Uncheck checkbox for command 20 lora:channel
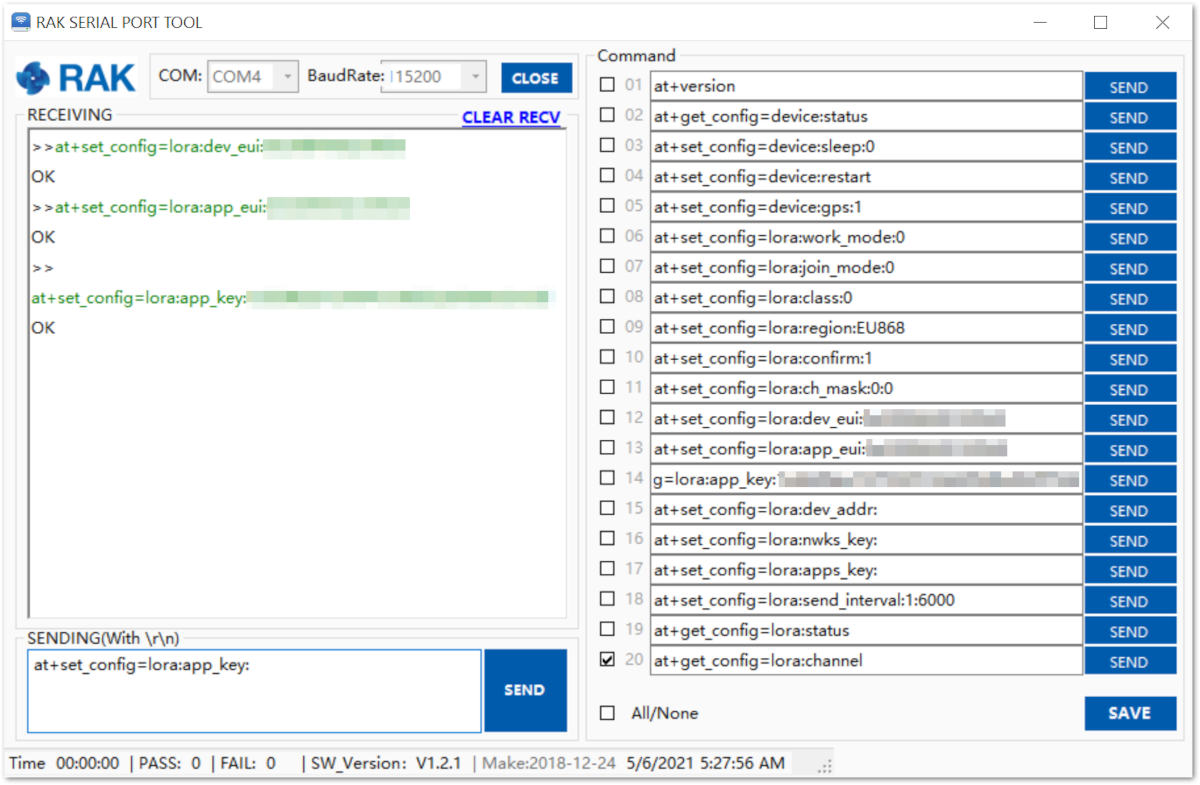 (x=607, y=660)
